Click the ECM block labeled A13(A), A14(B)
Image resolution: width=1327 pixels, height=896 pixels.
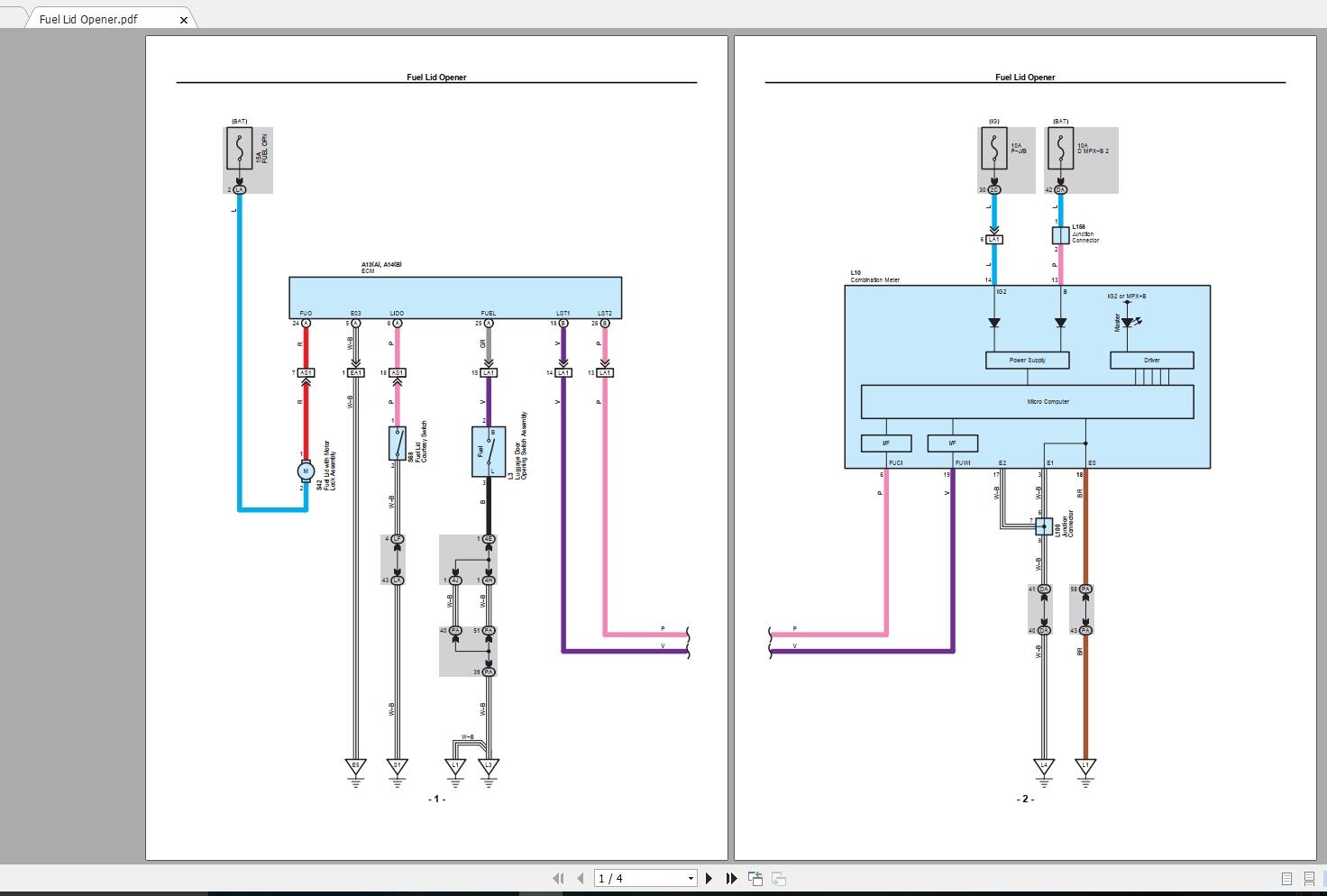pyautogui.click(x=455, y=297)
